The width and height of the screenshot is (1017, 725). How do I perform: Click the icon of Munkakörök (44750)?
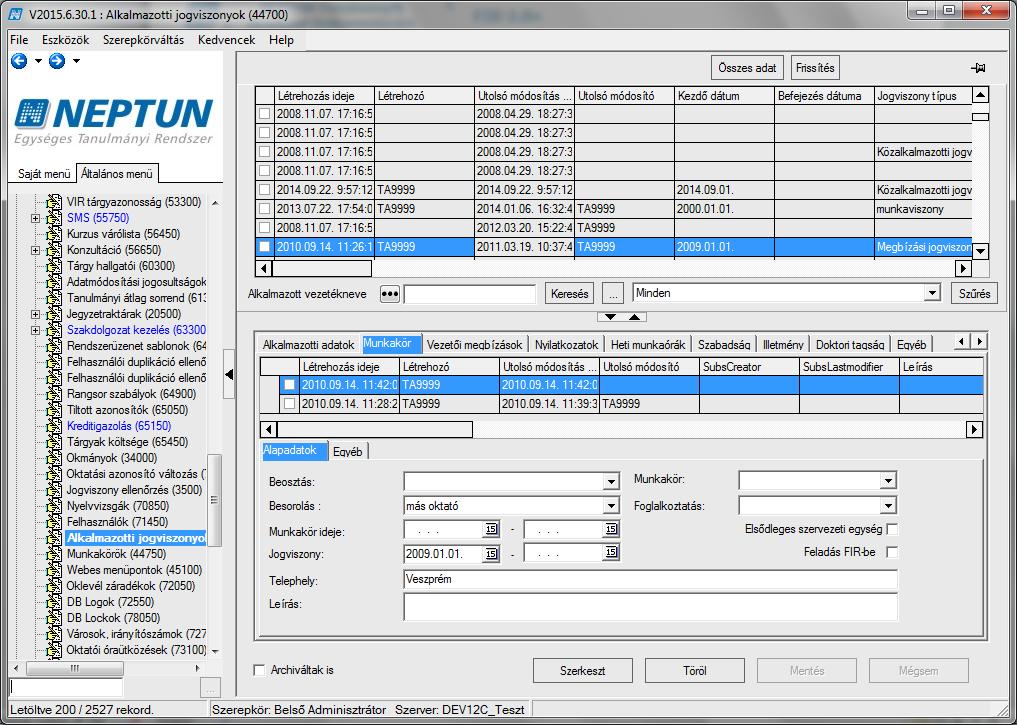click(x=54, y=554)
